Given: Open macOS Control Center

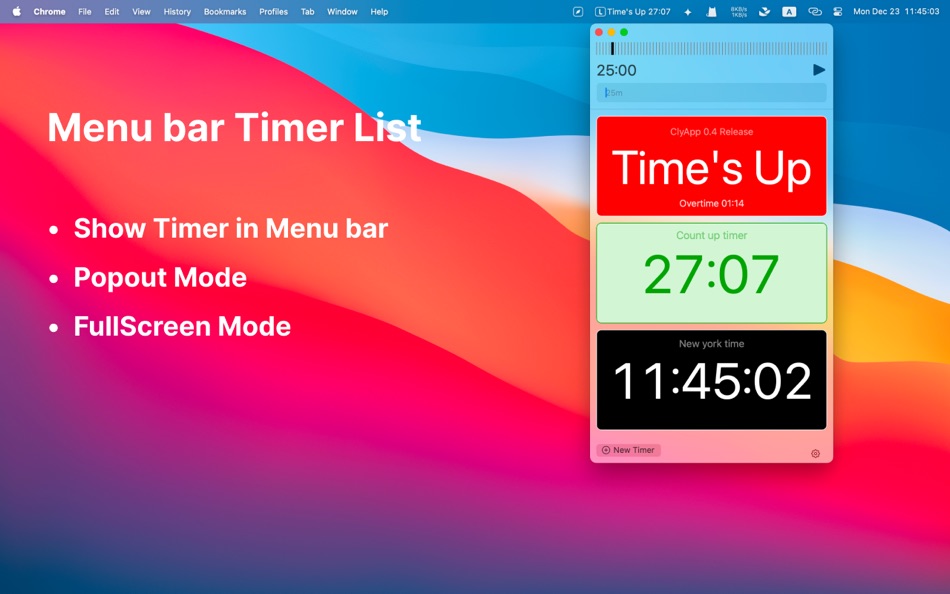Looking at the screenshot, I should (x=838, y=12).
